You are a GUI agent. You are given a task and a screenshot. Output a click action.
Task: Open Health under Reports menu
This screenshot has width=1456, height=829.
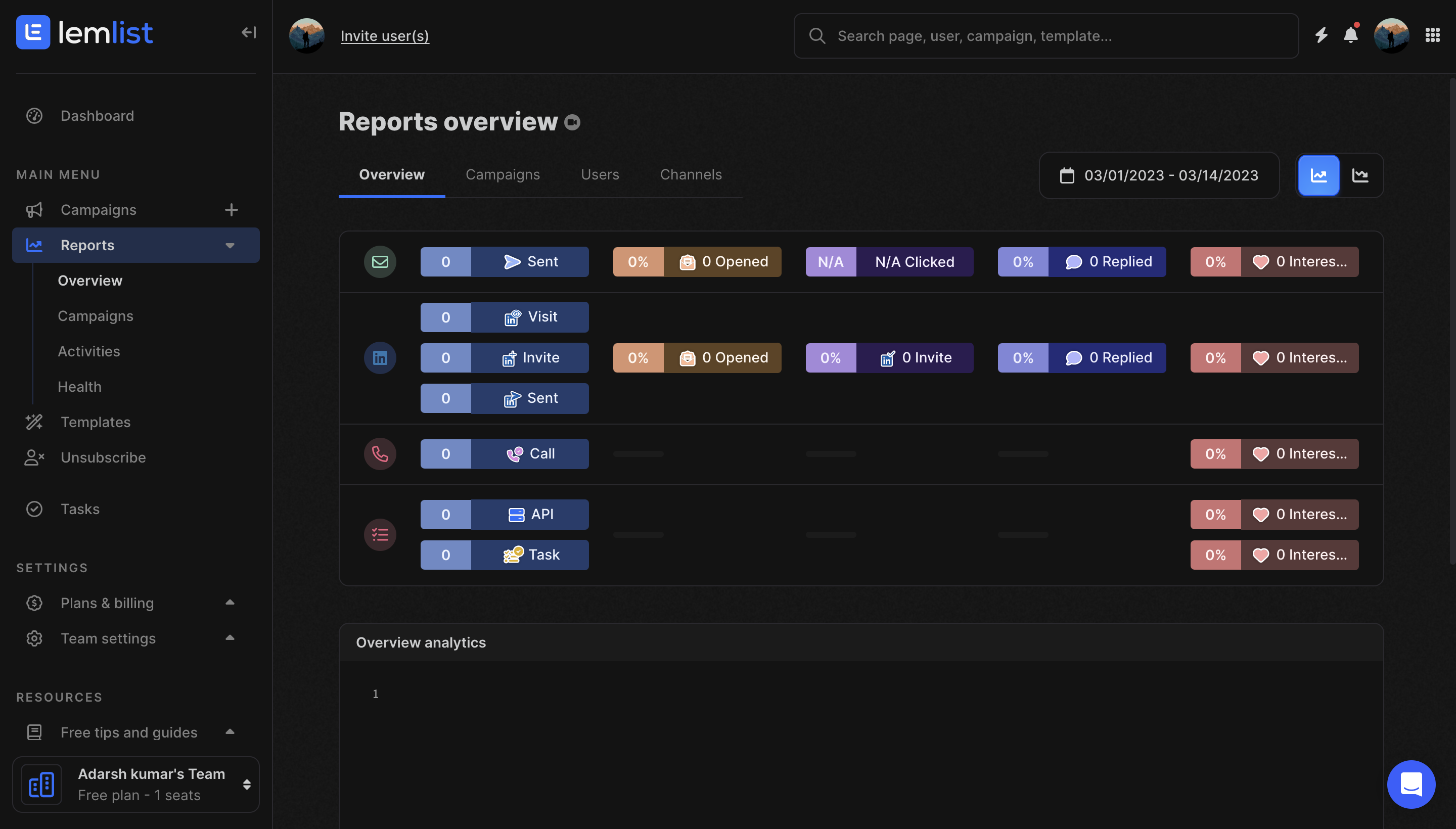pos(79,387)
